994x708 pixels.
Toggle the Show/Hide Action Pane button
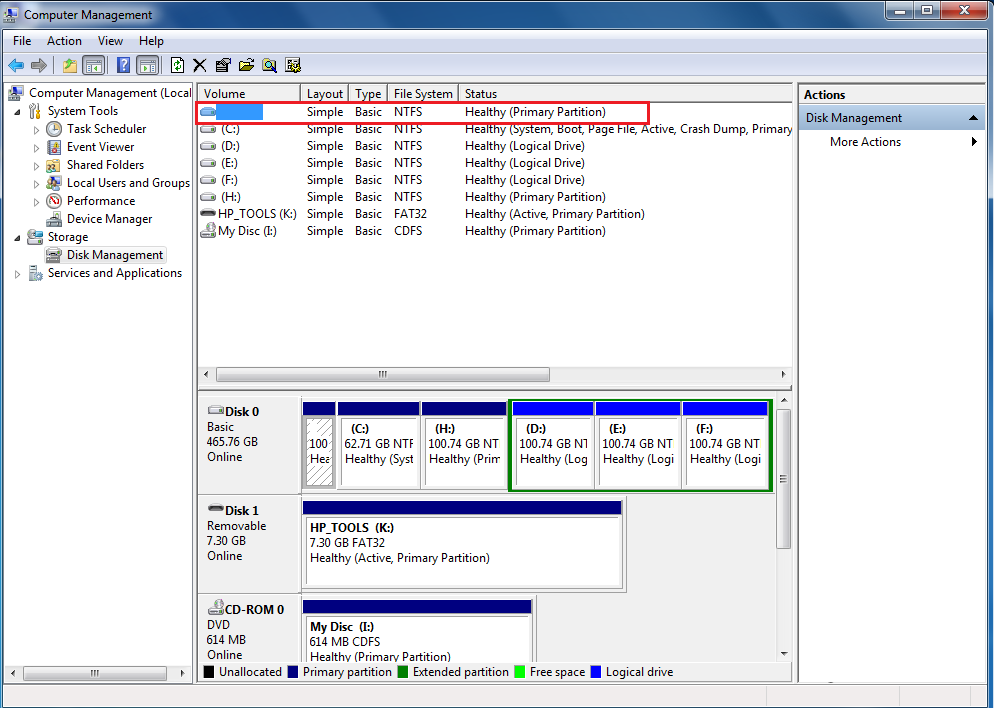click(x=147, y=65)
